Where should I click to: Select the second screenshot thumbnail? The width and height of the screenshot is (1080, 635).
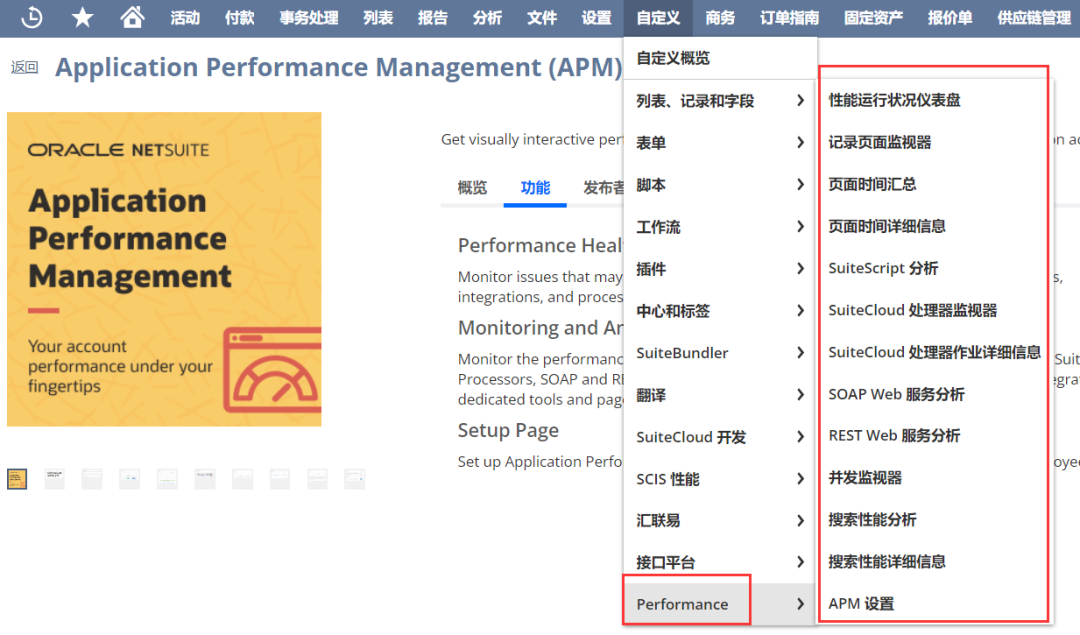tap(54, 479)
